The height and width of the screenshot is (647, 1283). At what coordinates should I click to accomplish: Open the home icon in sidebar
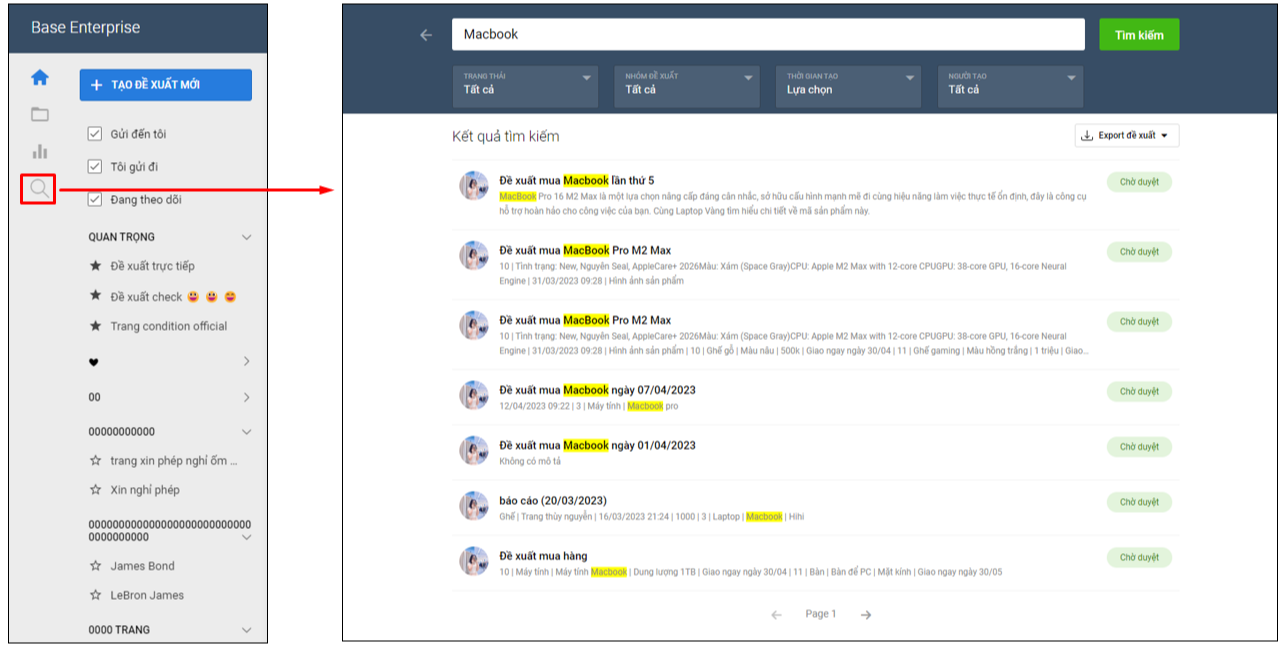tap(40, 77)
